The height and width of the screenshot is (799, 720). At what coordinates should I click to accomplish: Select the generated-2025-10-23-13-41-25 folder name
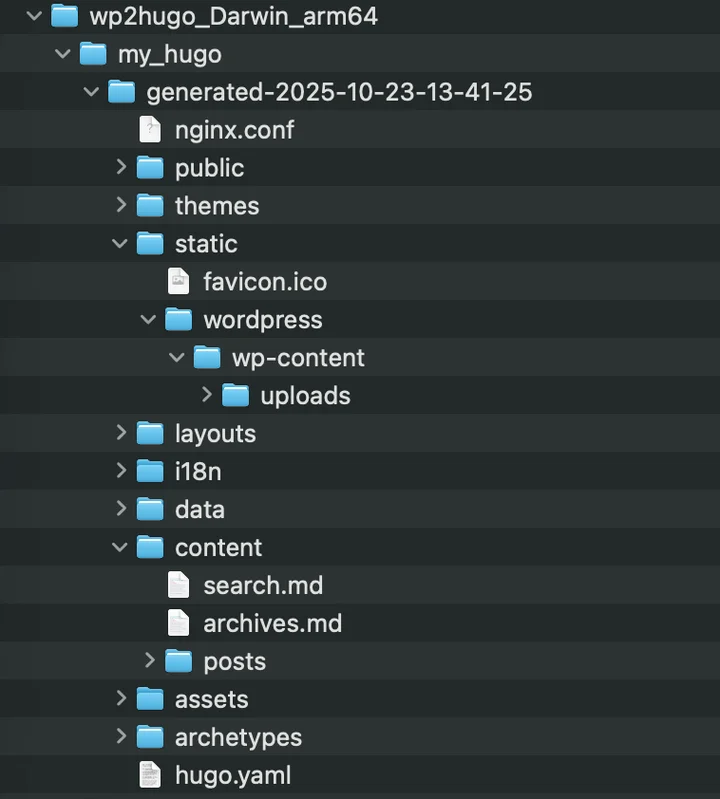point(339,92)
